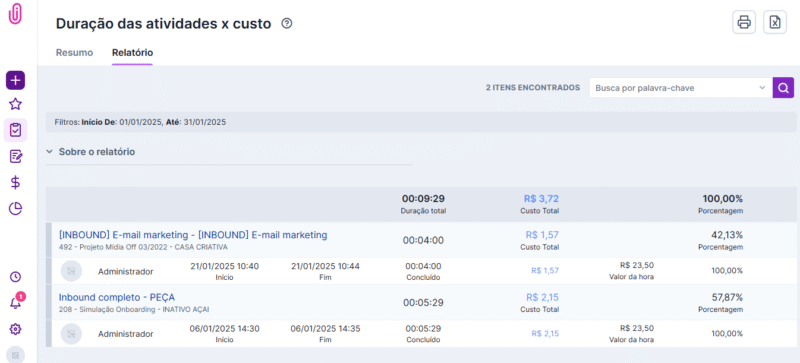Open settings gear in sidebar
800x363 pixels.
[x=15, y=329]
